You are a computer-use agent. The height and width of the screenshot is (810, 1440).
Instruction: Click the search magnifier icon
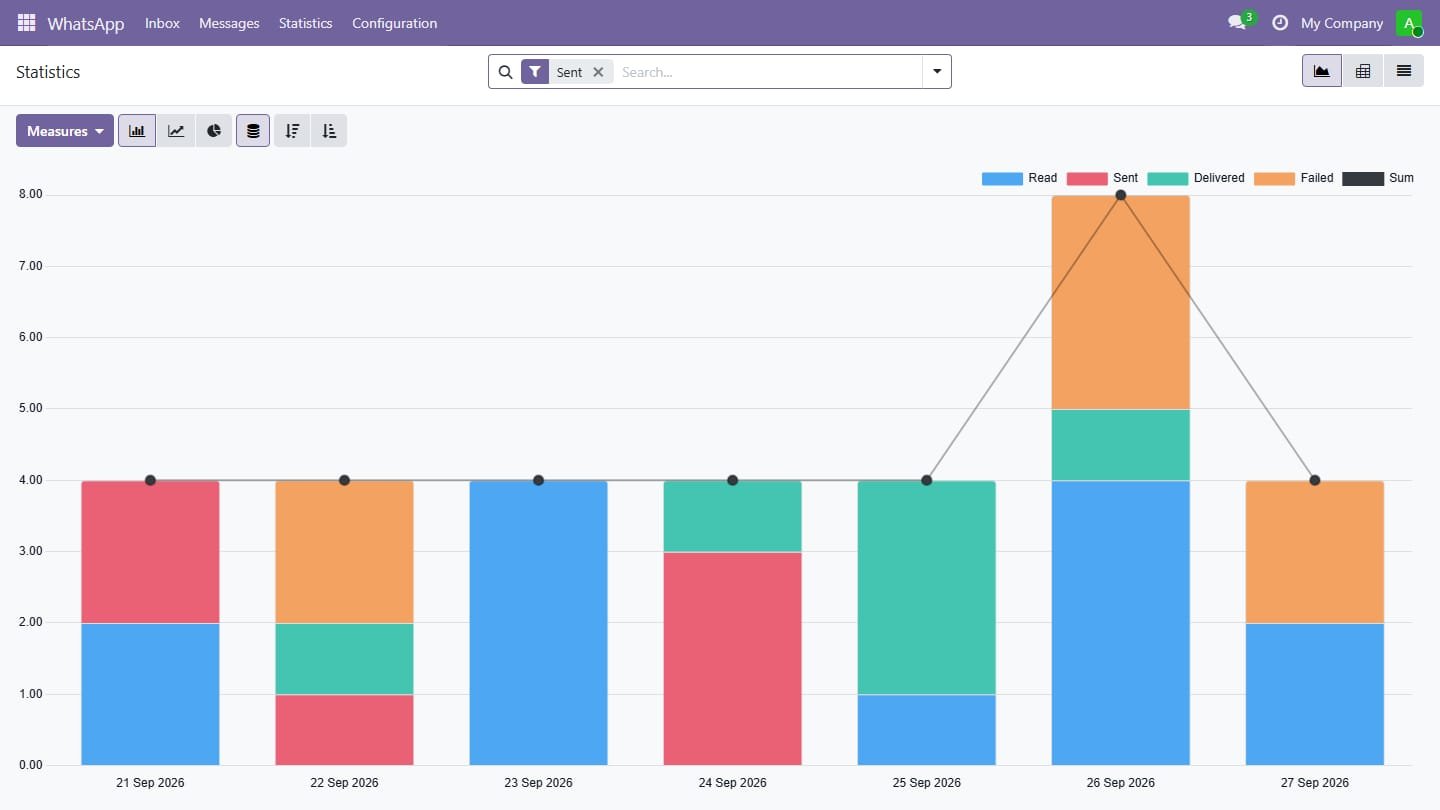(x=505, y=72)
